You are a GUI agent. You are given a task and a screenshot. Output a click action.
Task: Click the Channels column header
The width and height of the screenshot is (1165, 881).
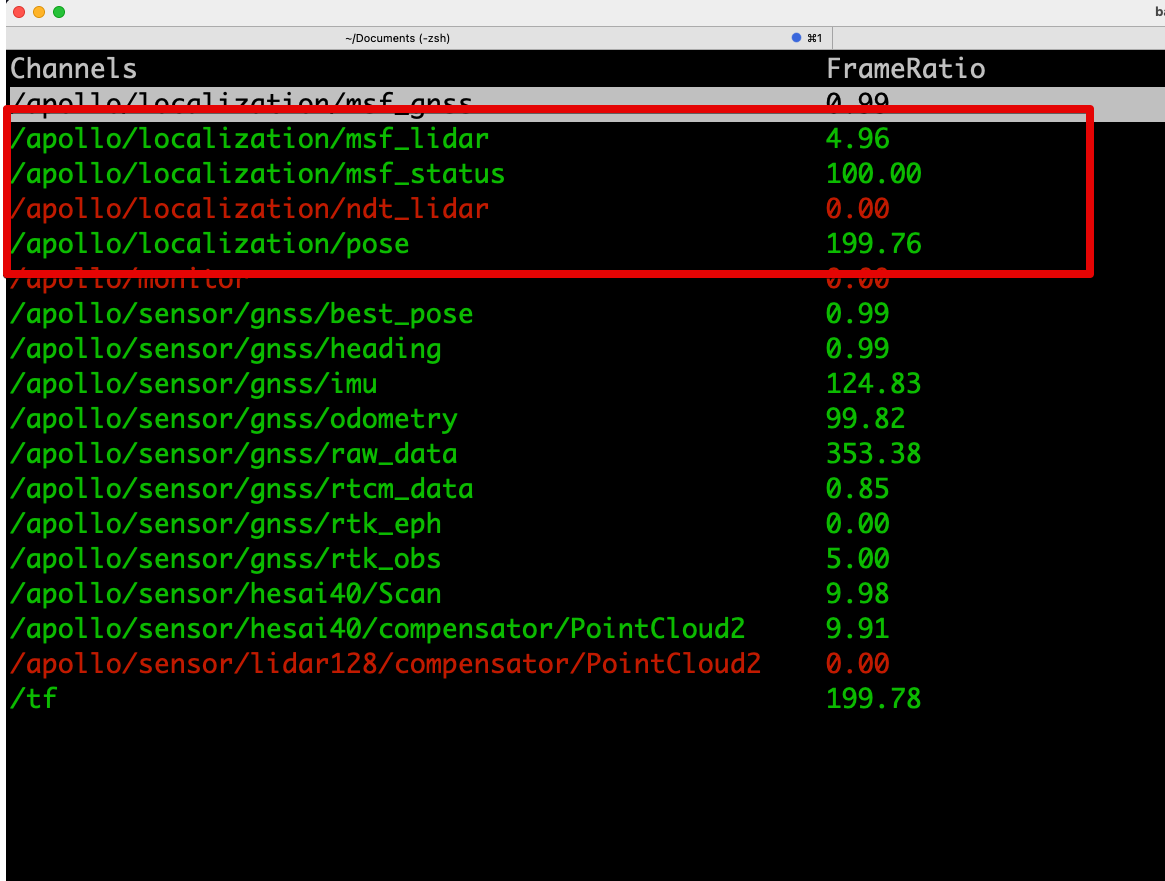74,68
